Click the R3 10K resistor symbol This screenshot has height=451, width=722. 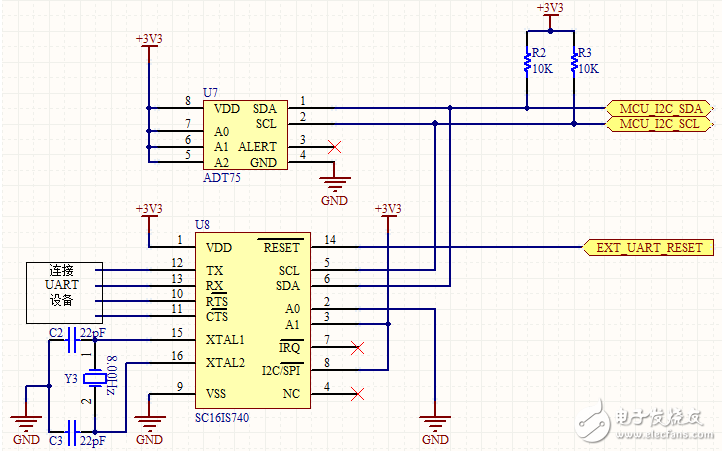click(x=575, y=62)
